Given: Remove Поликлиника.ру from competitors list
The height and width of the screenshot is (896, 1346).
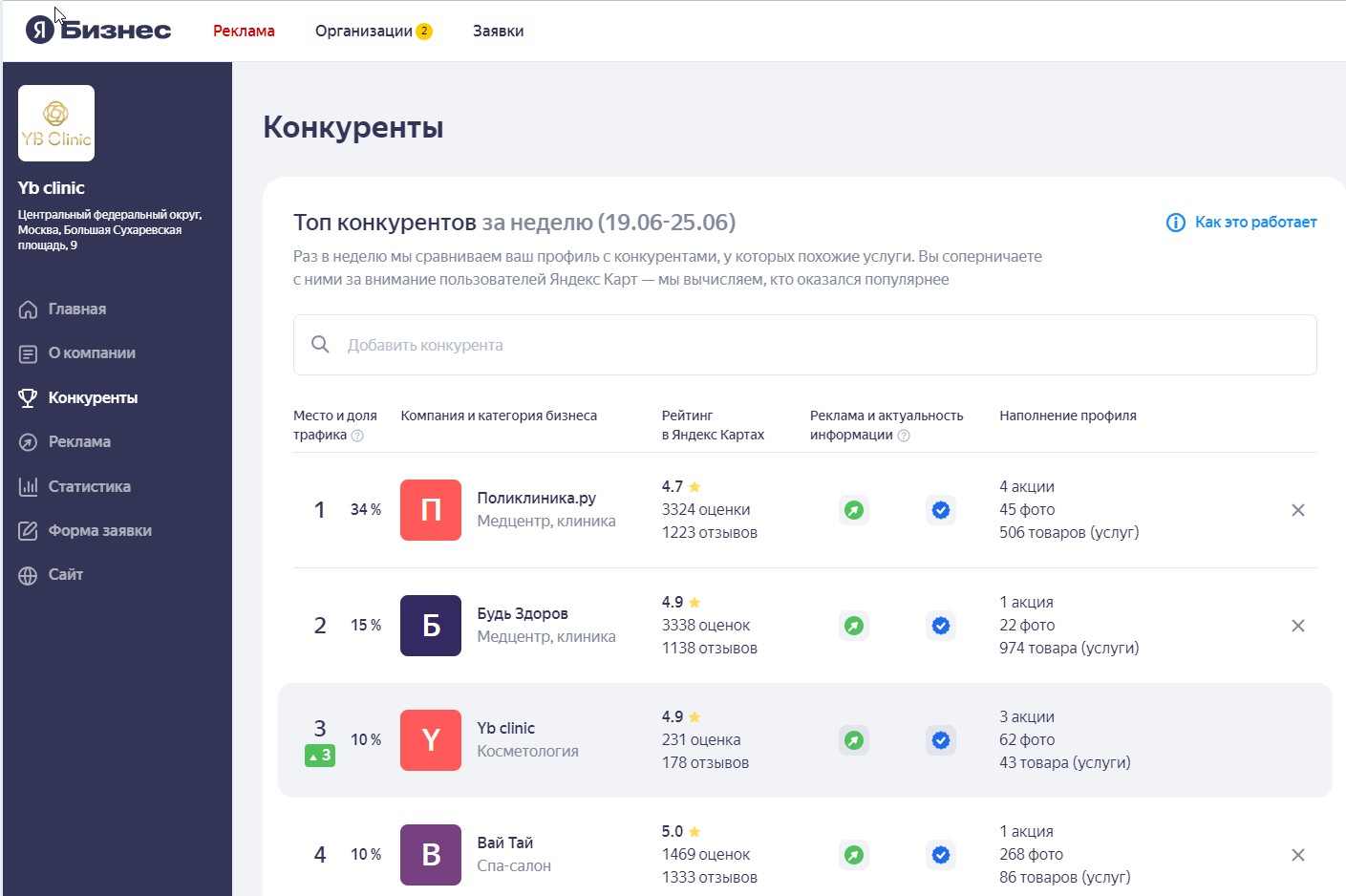Looking at the screenshot, I should coord(1298,510).
